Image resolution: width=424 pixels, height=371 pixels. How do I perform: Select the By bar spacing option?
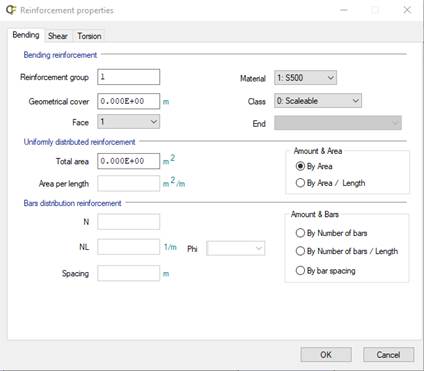pyautogui.click(x=325, y=270)
